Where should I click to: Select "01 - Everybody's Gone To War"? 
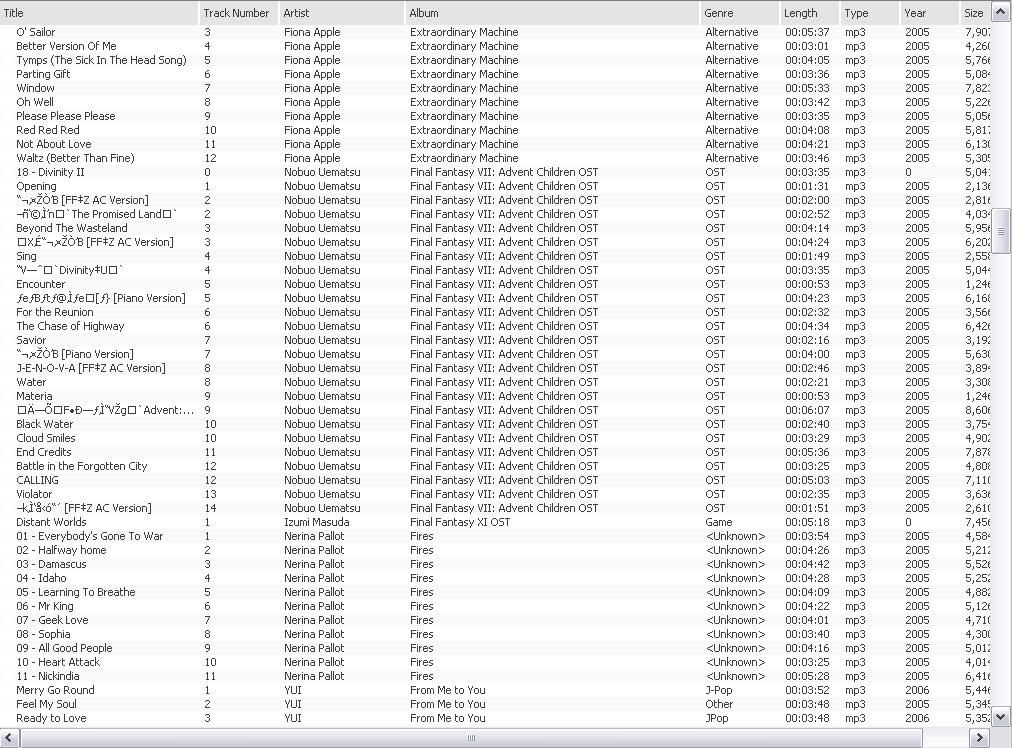point(90,536)
